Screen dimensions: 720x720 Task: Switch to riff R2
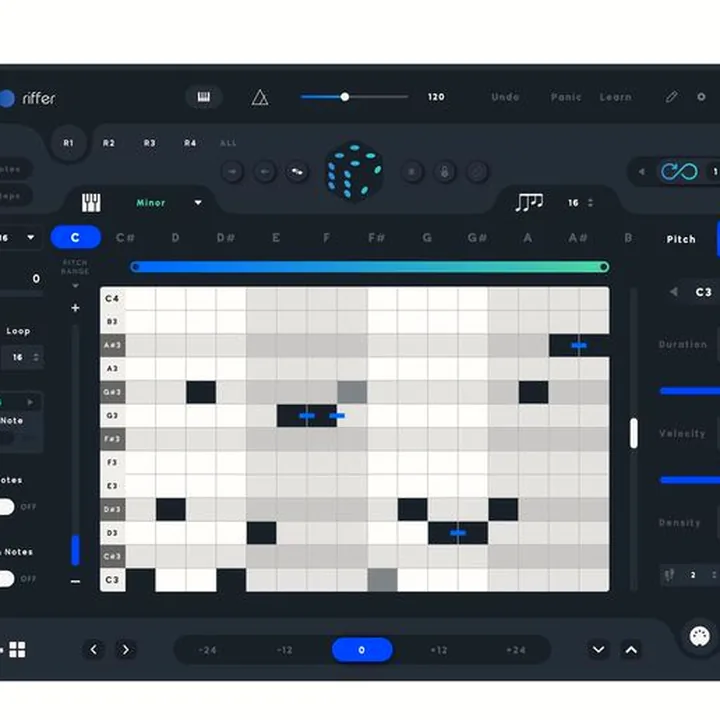[x=109, y=143]
